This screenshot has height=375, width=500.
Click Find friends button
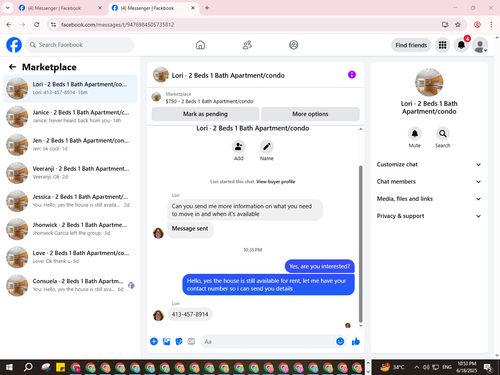(411, 45)
